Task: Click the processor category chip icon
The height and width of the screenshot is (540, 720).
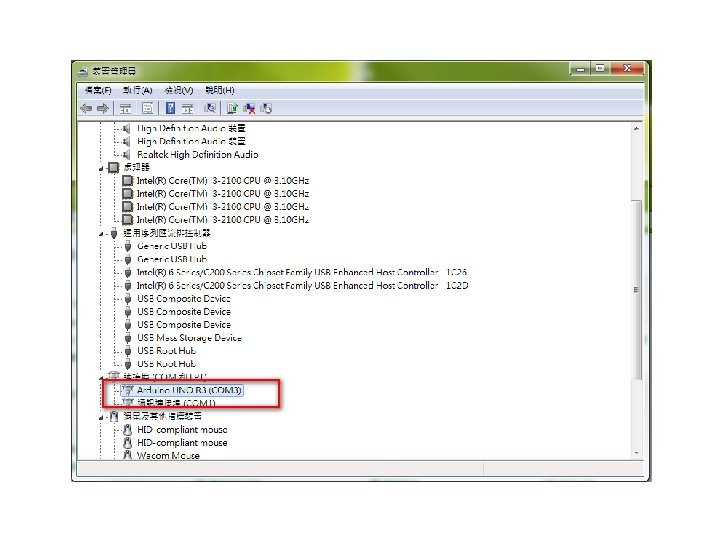Action: (x=113, y=168)
